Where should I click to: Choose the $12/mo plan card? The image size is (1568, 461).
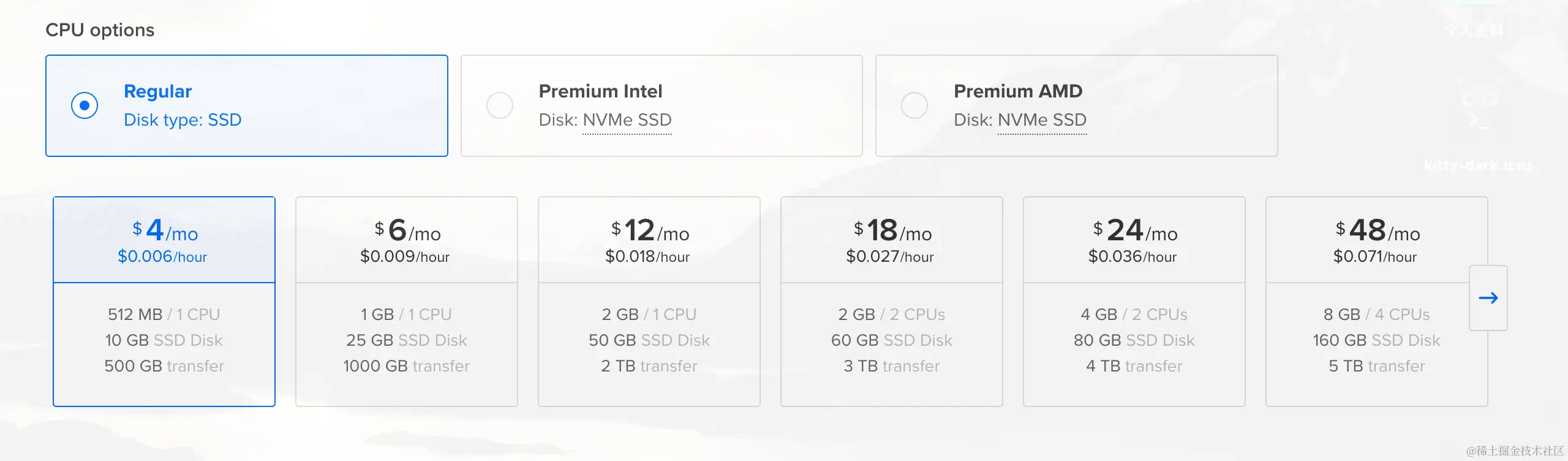649,302
